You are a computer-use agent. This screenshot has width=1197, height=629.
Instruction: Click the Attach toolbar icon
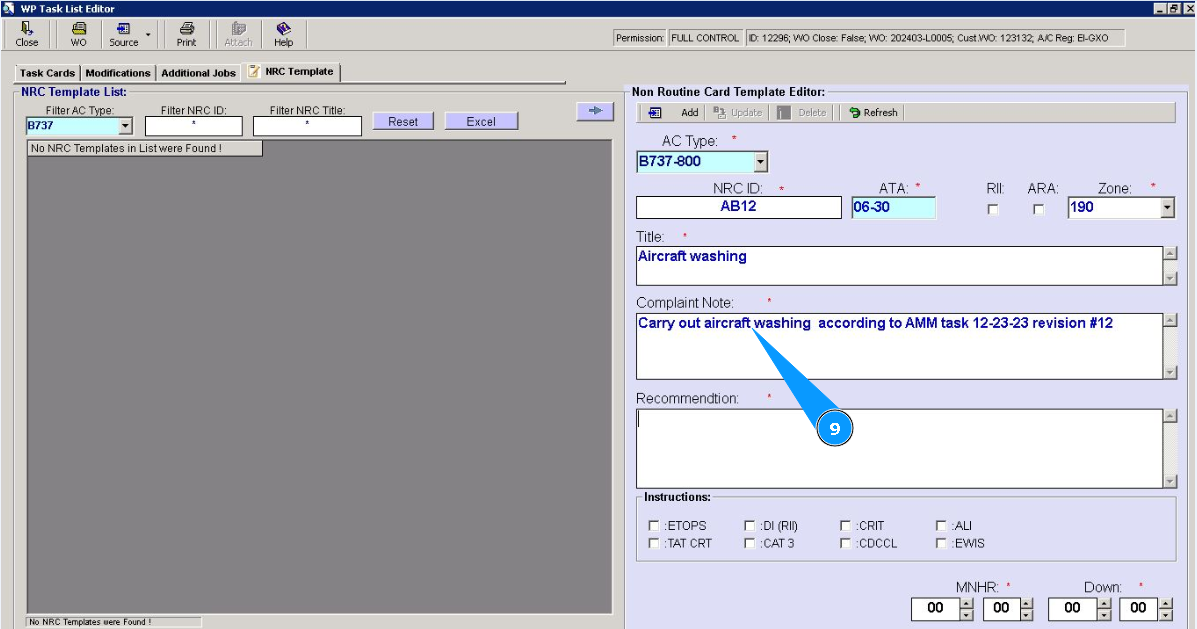[238, 34]
